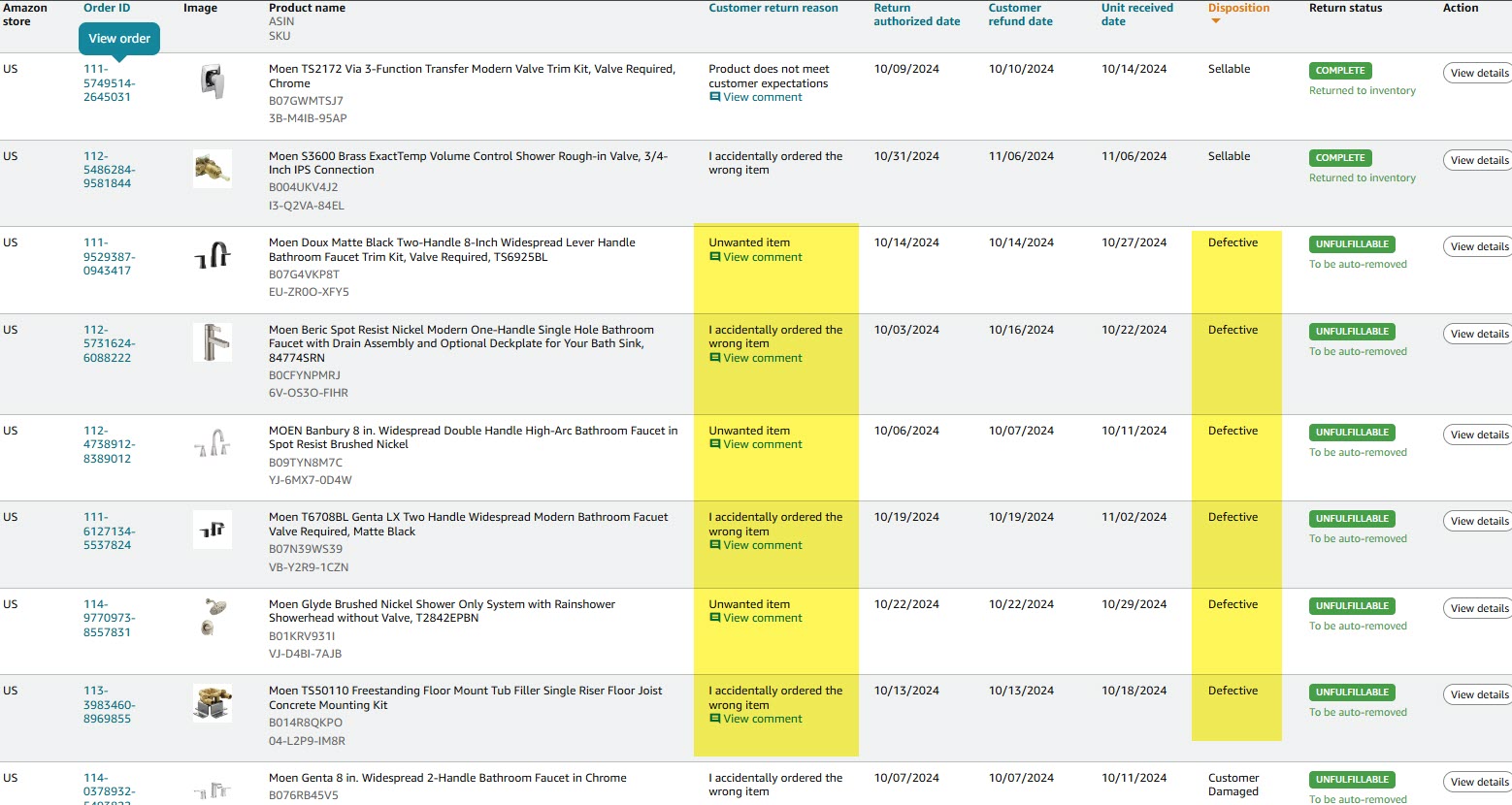Sort by Customer refund date header

pyautogui.click(x=1021, y=15)
